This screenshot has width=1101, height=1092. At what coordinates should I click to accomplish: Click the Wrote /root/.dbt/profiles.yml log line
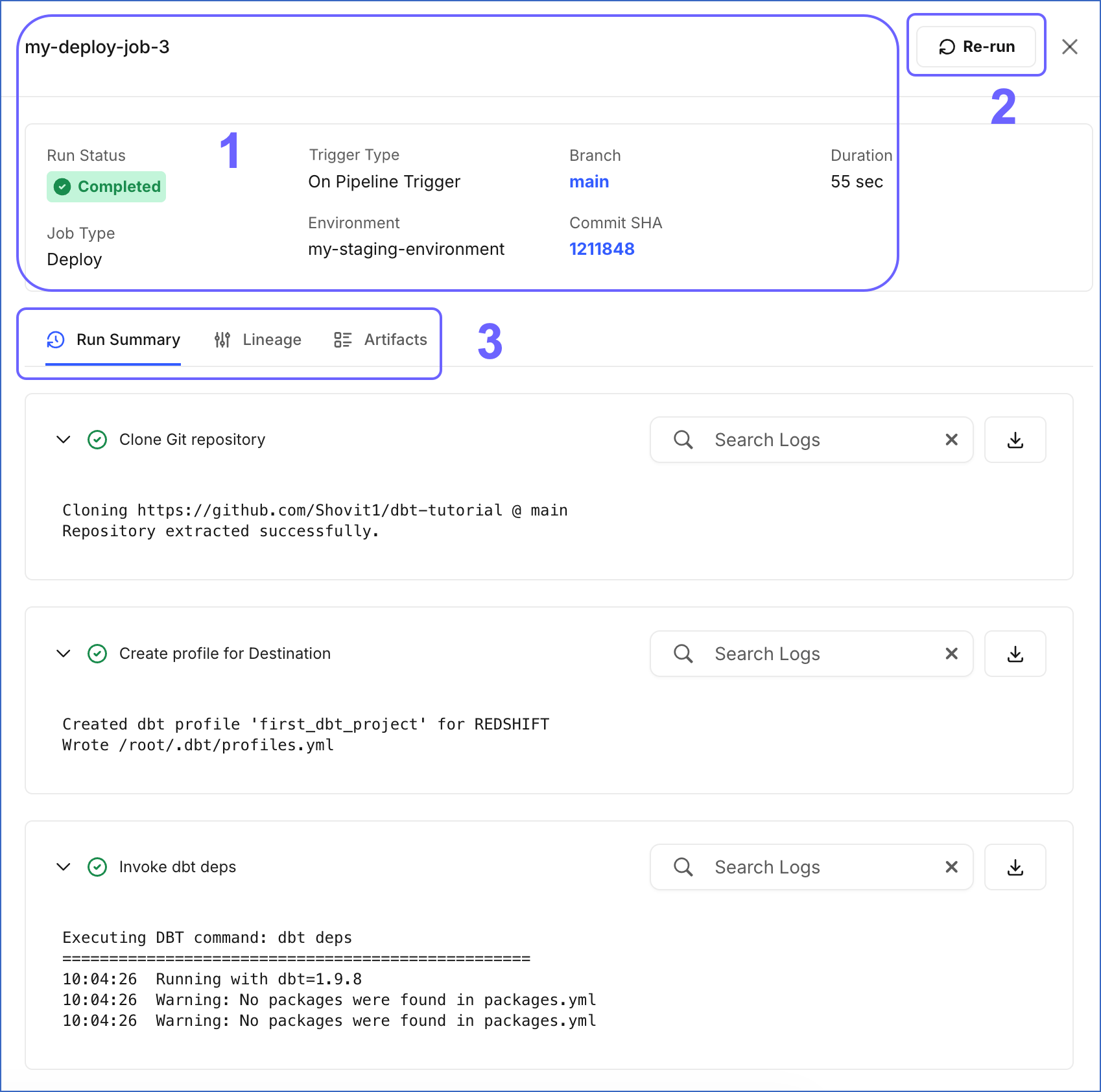[198, 745]
